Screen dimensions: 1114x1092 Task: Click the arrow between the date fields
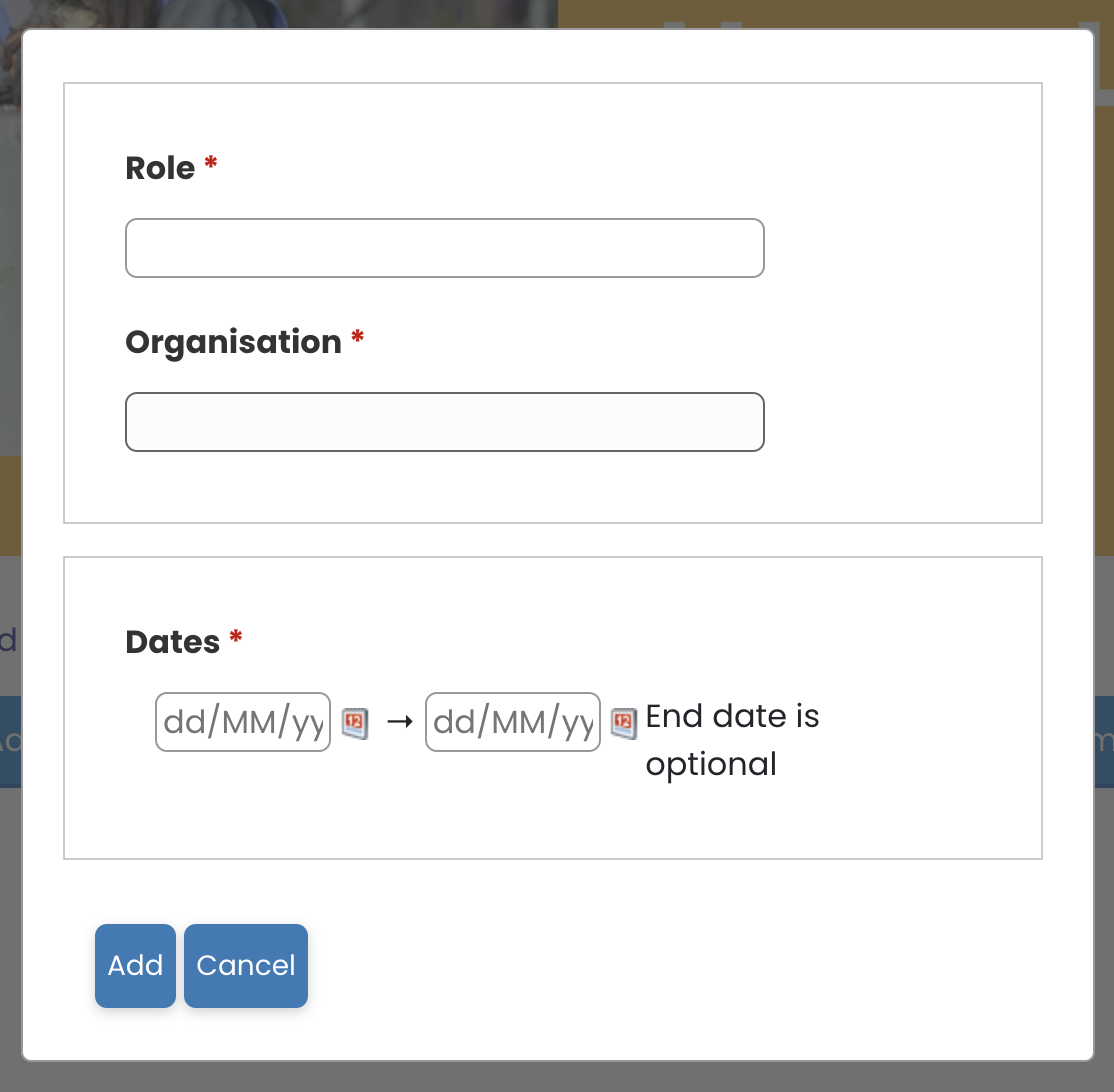tap(399, 722)
